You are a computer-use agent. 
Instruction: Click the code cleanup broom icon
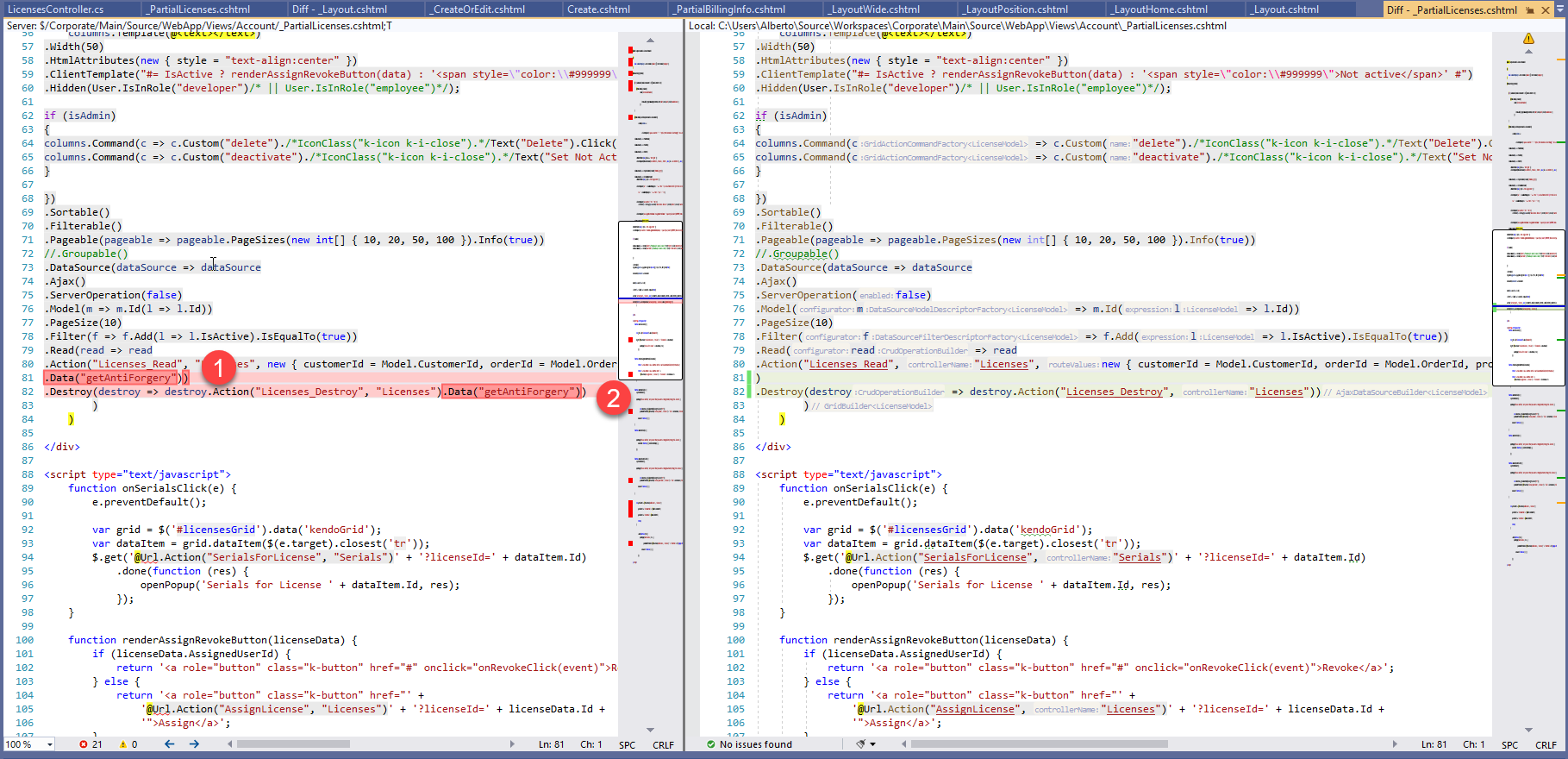coord(859,744)
